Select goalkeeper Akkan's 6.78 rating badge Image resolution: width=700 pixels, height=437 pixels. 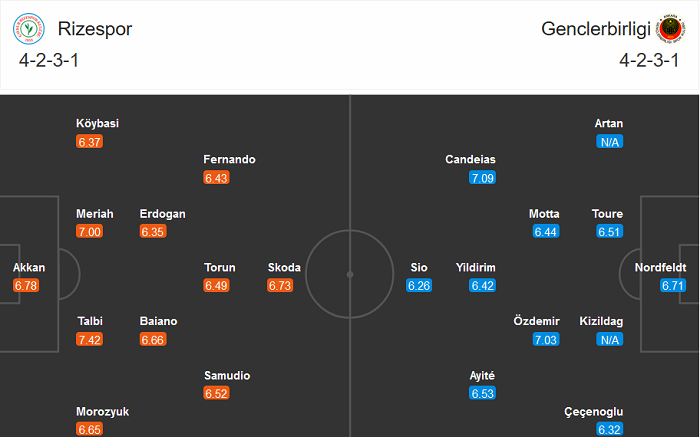(26, 286)
